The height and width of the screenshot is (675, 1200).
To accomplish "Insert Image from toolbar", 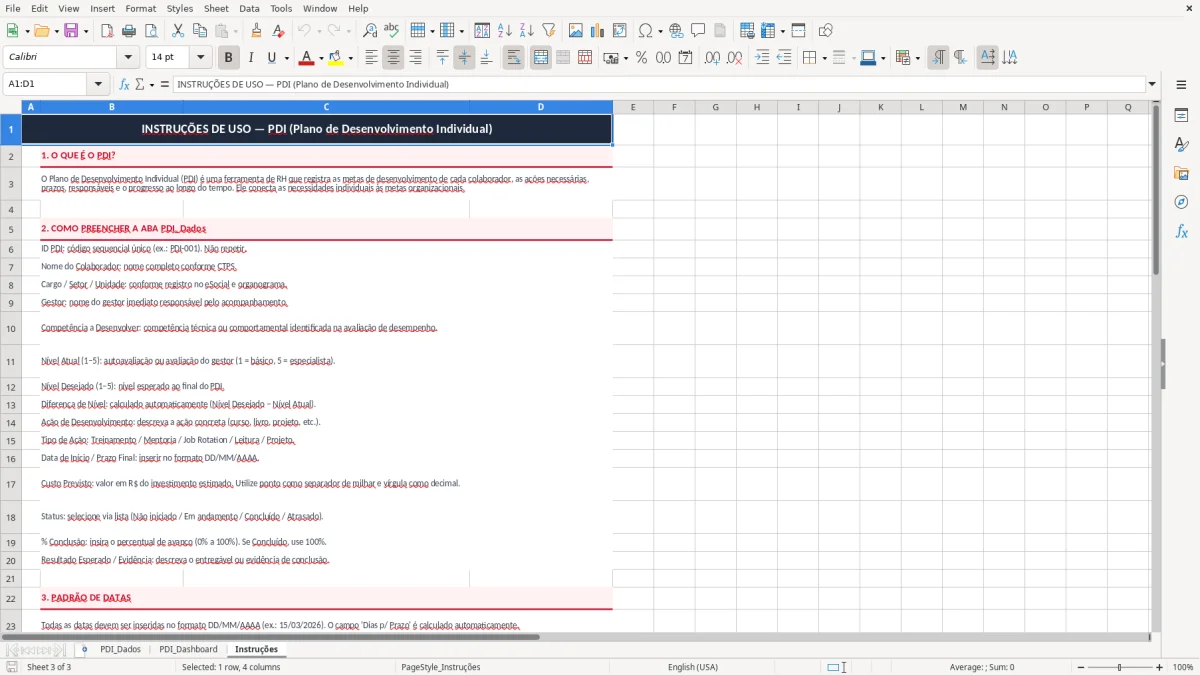I will tap(576, 31).
